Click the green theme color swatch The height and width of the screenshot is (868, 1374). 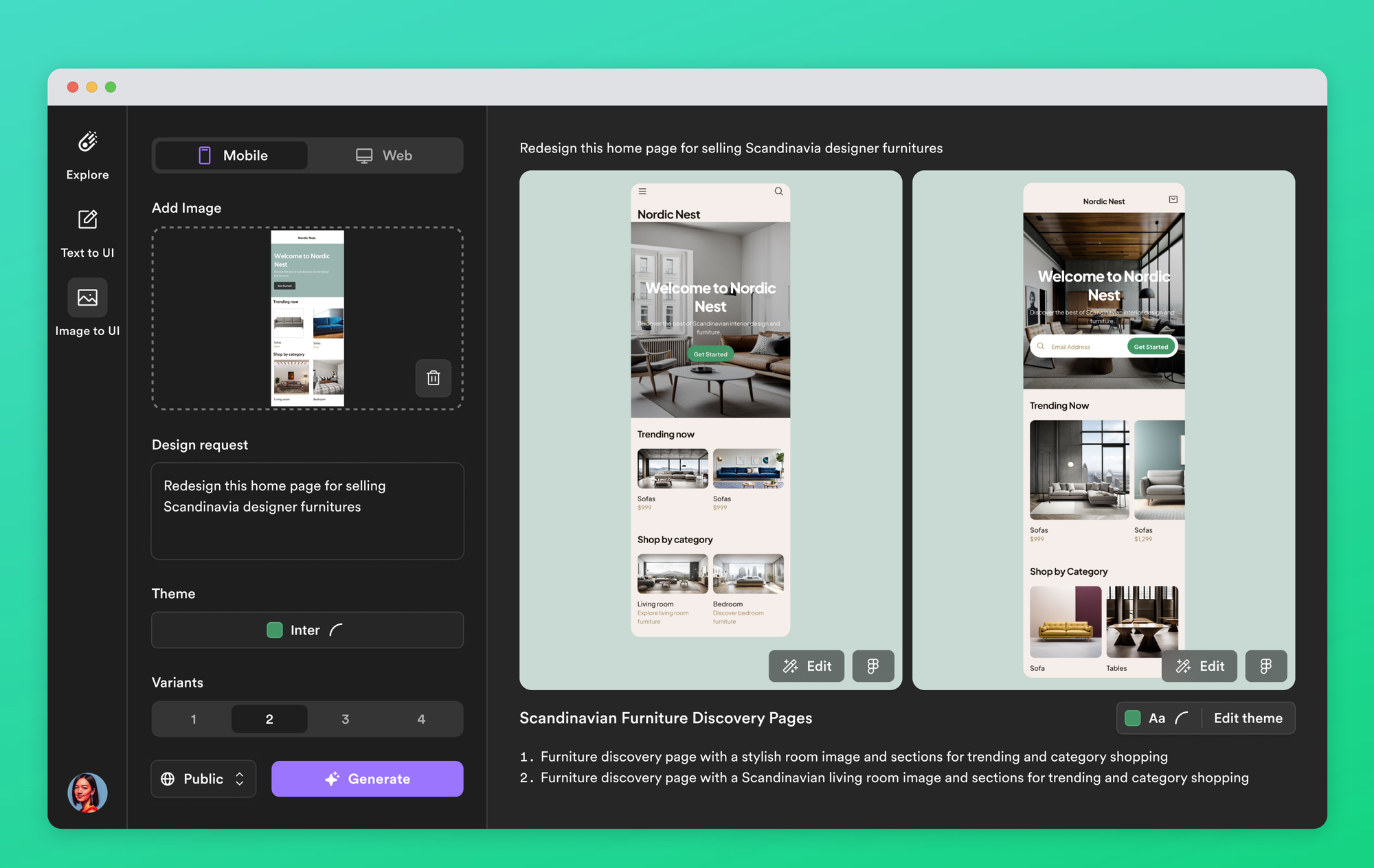pyautogui.click(x=1133, y=718)
